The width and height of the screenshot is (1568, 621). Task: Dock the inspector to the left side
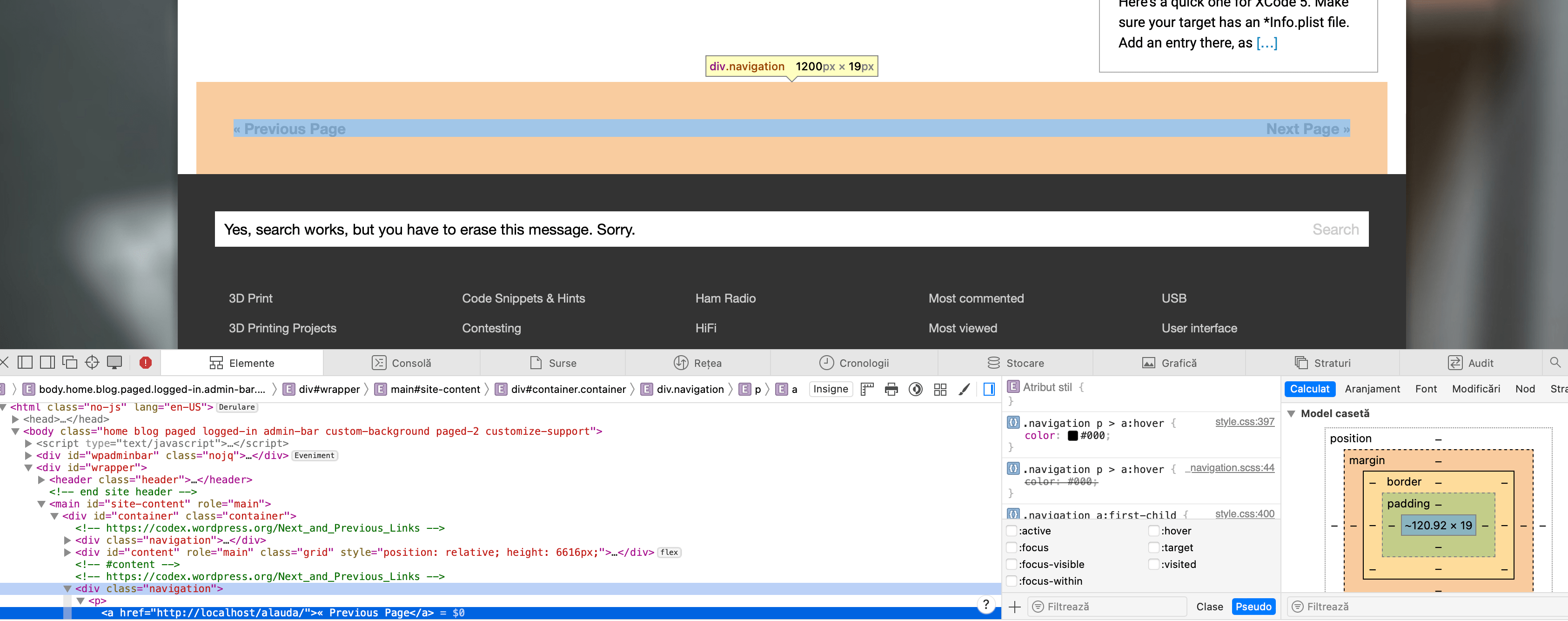(25, 363)
